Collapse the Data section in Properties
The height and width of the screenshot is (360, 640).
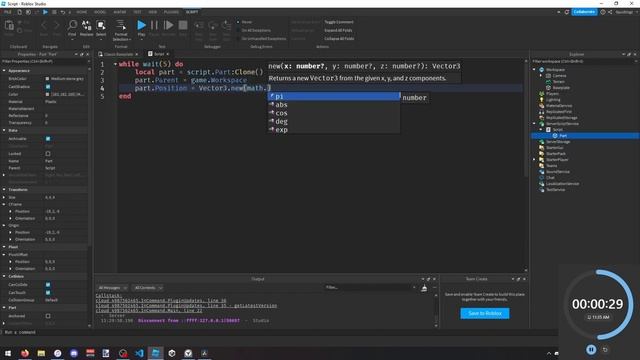[x=4, y=130]
